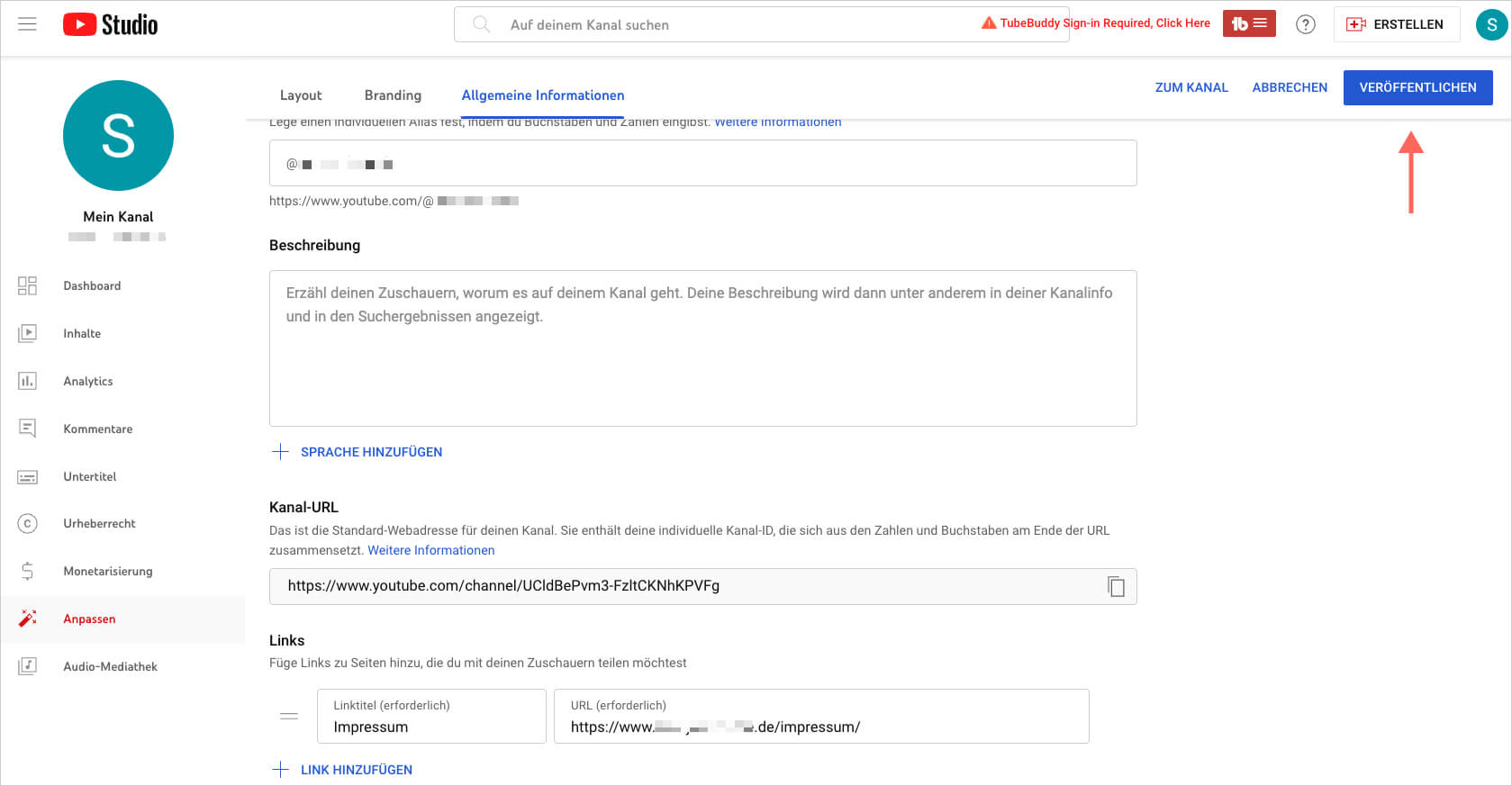Image resolution: width=1512 pixels, height=786 pixels.
Task: Open the hamburger navigation menu
Action: [x=28, y=24]
